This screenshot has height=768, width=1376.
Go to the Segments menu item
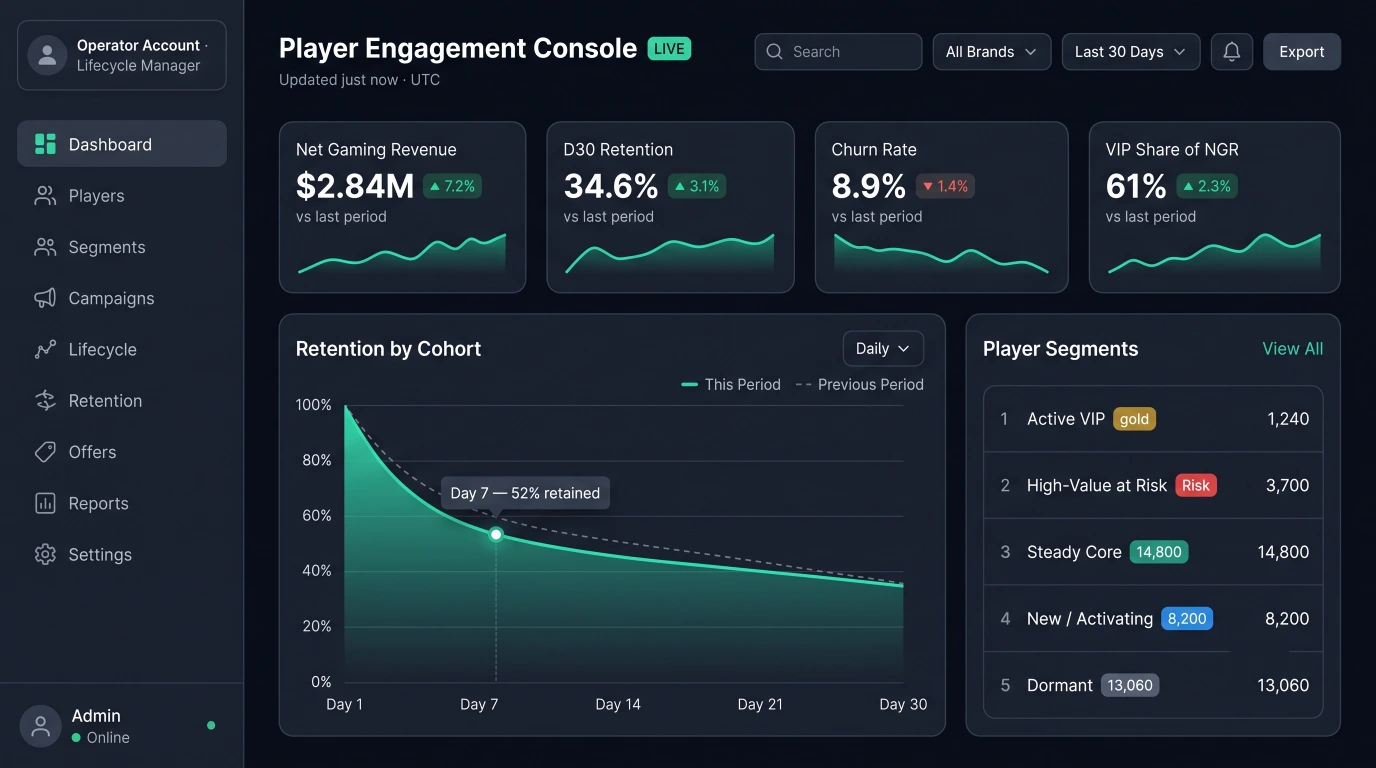122,247
